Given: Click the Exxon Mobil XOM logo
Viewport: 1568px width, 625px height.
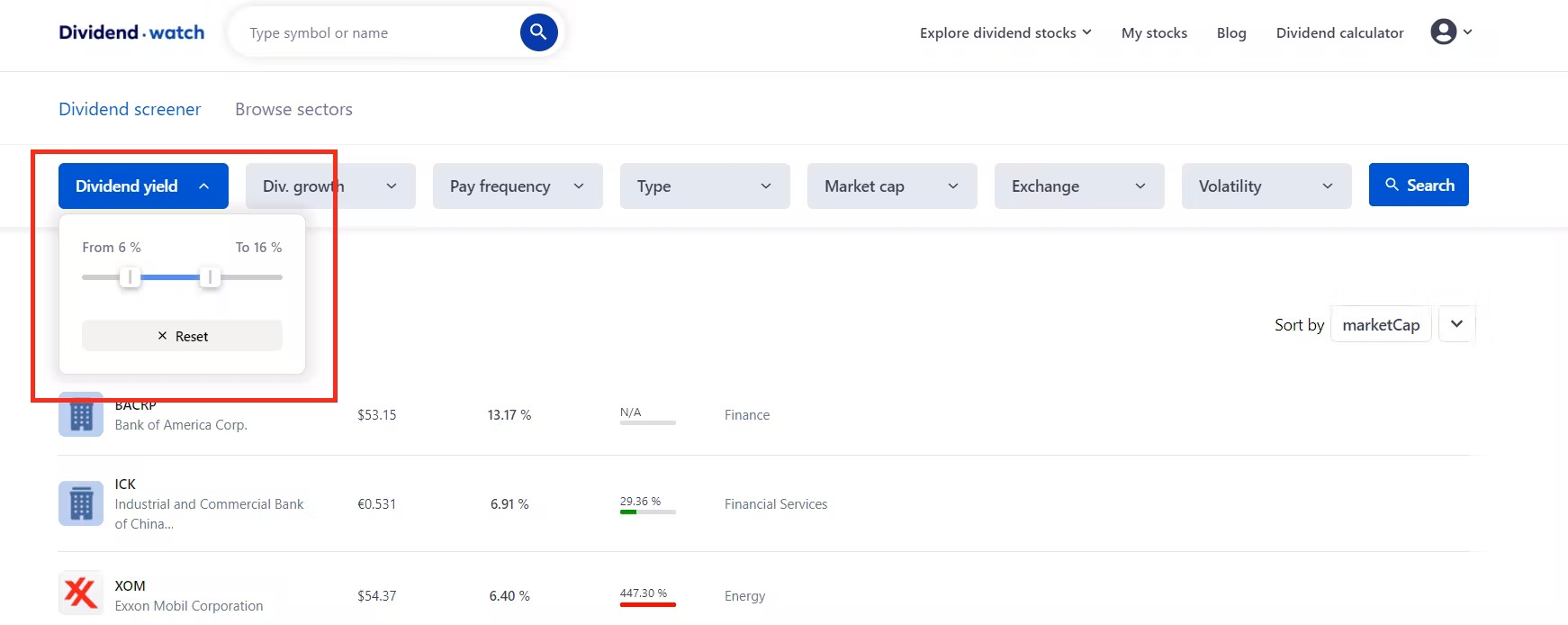Looking at the screenshot, I should pyautogui.click(x=81, y=593).
